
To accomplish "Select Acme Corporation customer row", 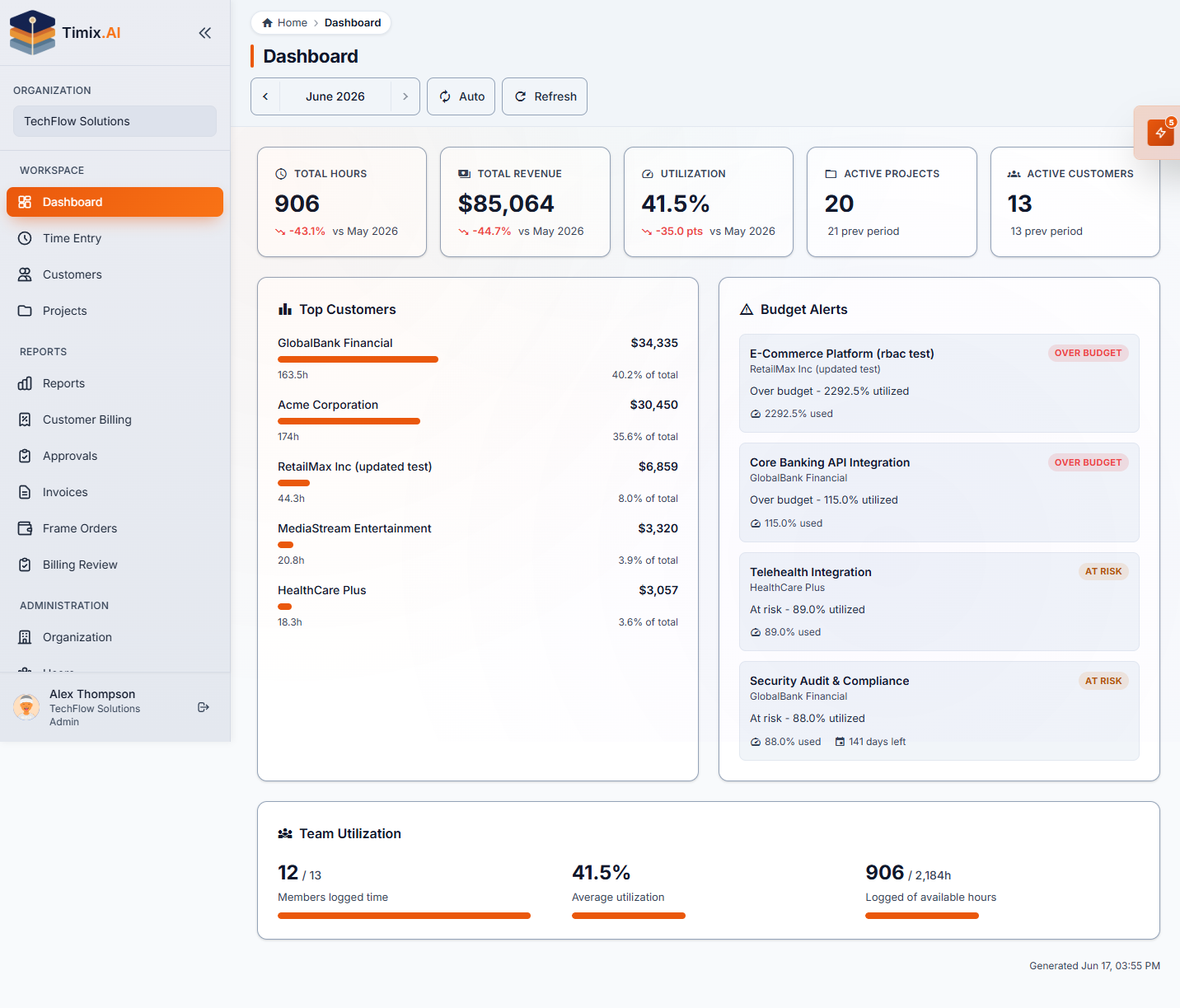I will click(x=478, y=420).
